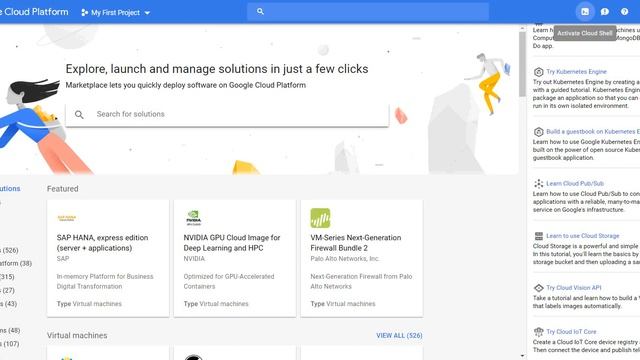The width and height of the screenshot is (640, 360).
Task: Click the Kubernetes Engine tutorial icon
Action: coord(538,72)
